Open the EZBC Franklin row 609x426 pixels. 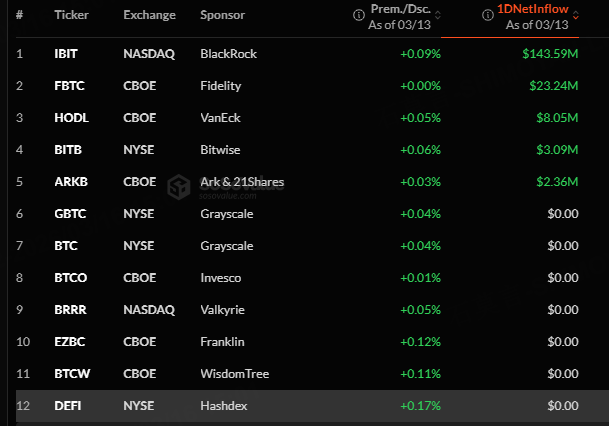297,342
